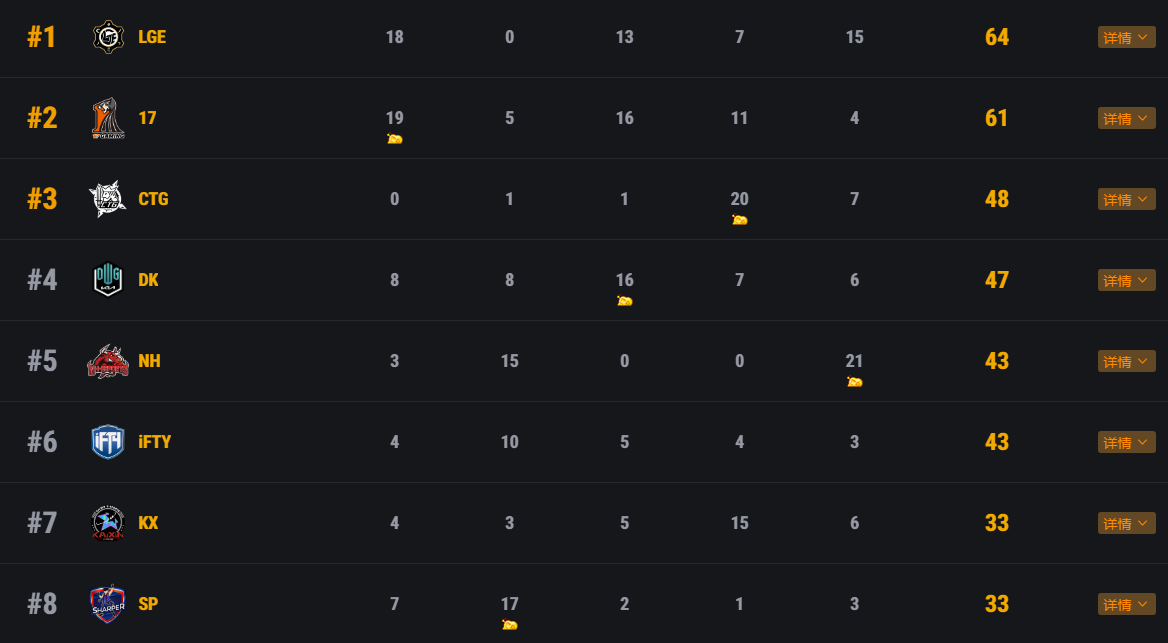
Task: Click the iFTY team logo
Action: coord(108,442)
